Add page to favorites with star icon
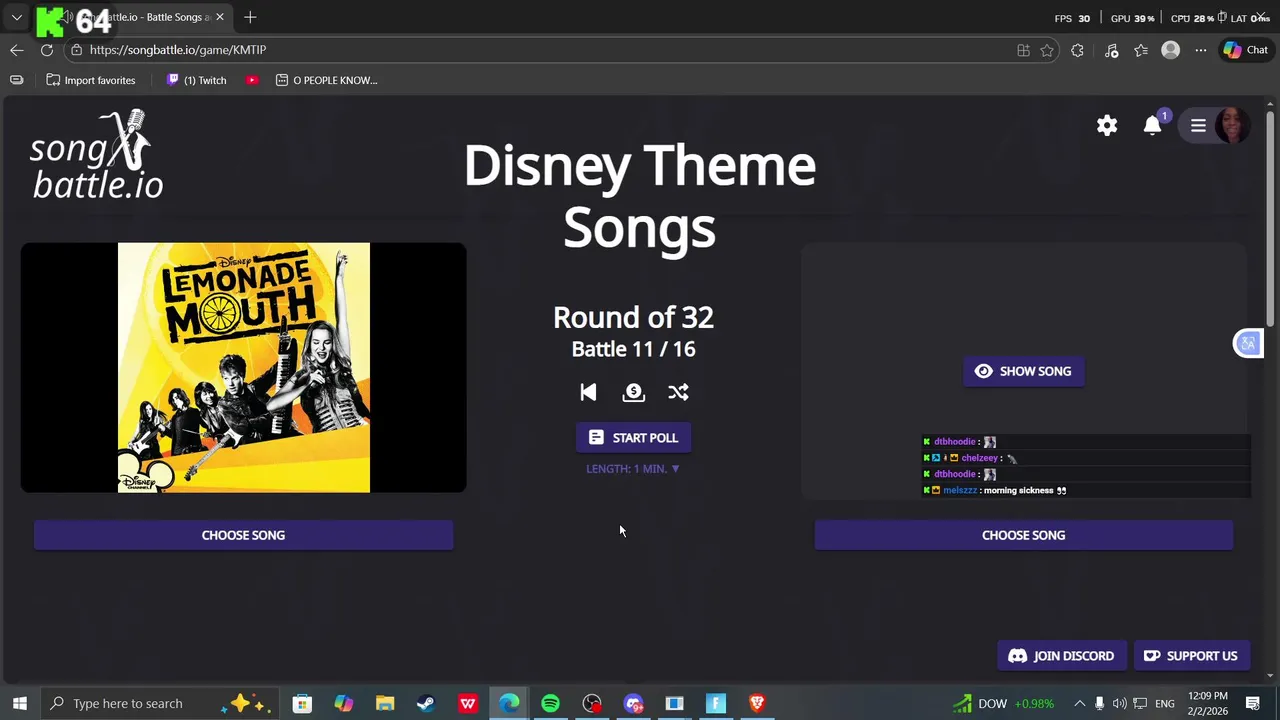This screenshot has width=1280, height=720. pos(1047,50)
